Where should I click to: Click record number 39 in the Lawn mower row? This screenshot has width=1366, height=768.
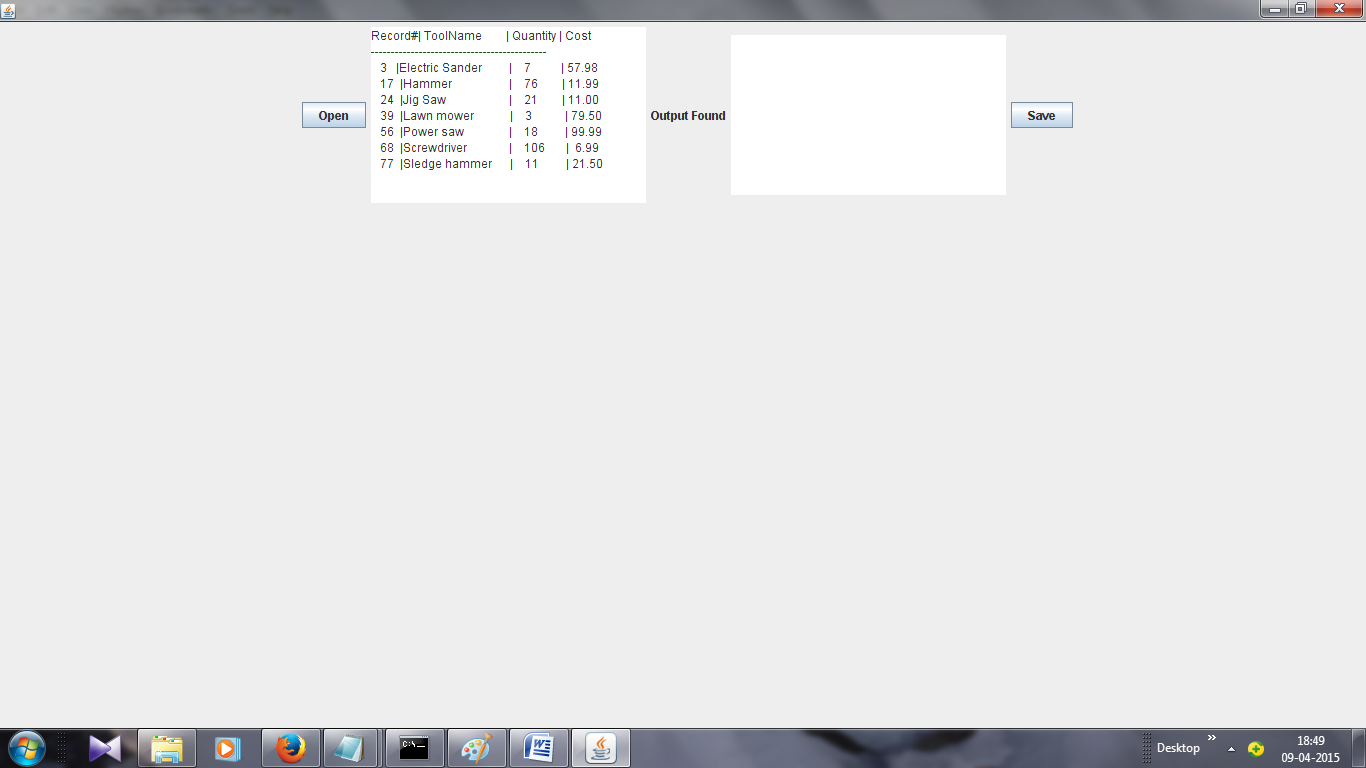tap(387, 116)
